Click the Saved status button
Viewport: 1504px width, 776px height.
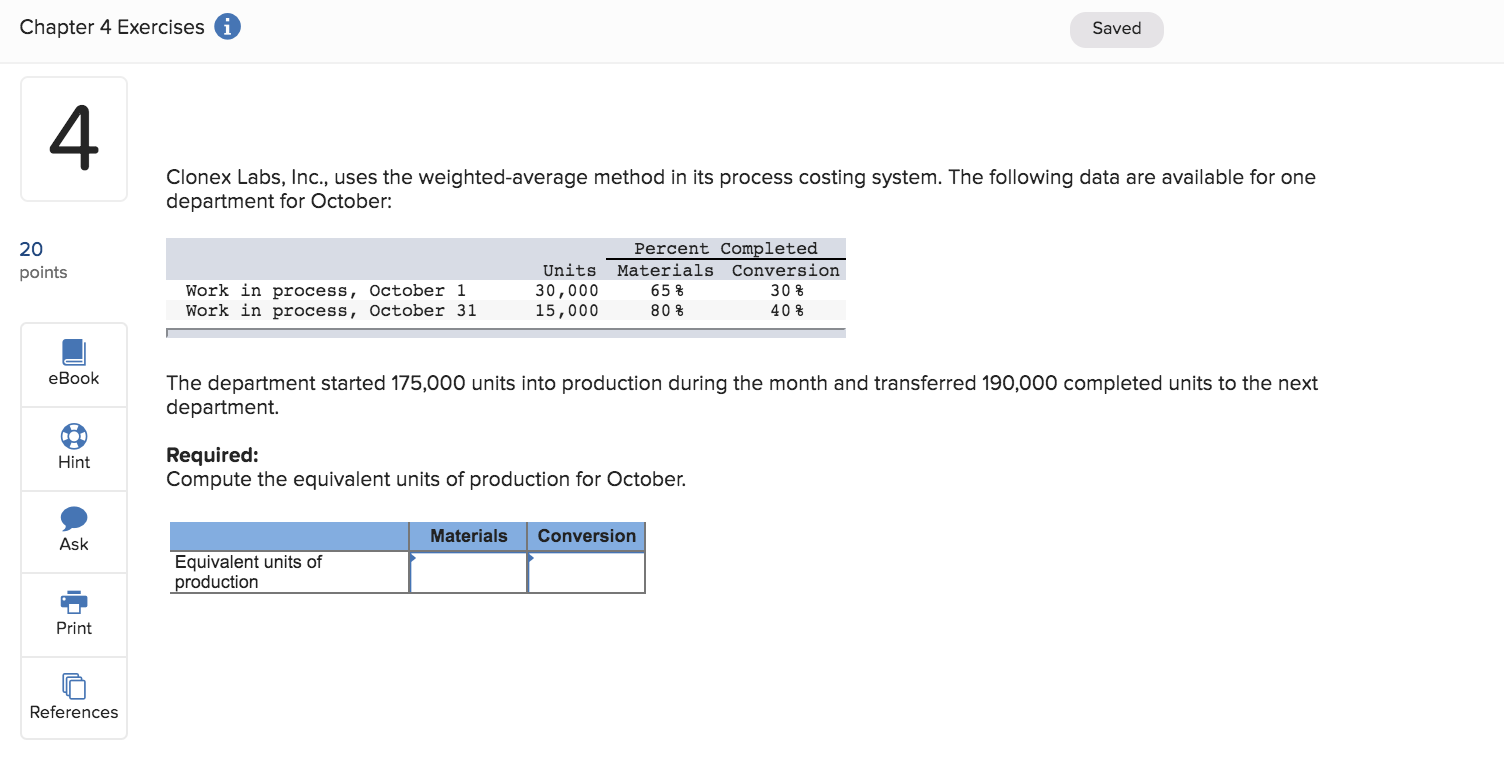pos(1116,29)
